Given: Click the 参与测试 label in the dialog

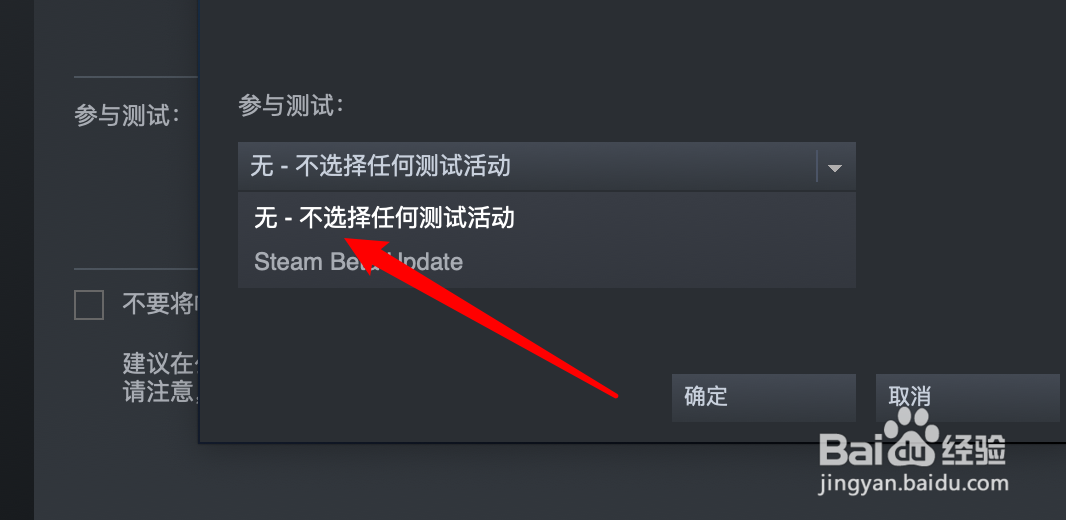Looking at the screenshot, I should 291,105.
